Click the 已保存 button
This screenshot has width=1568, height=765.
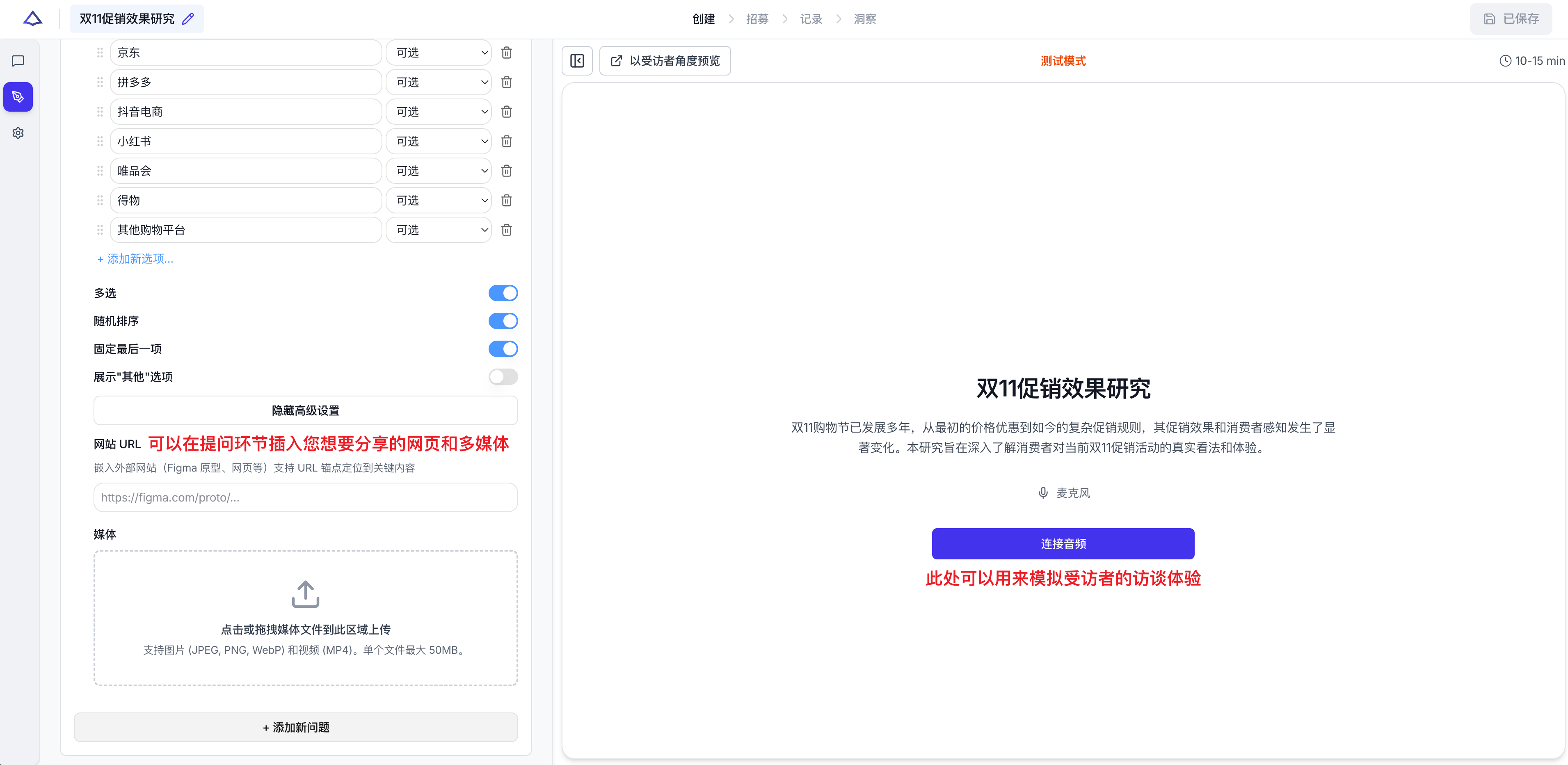1511,19
